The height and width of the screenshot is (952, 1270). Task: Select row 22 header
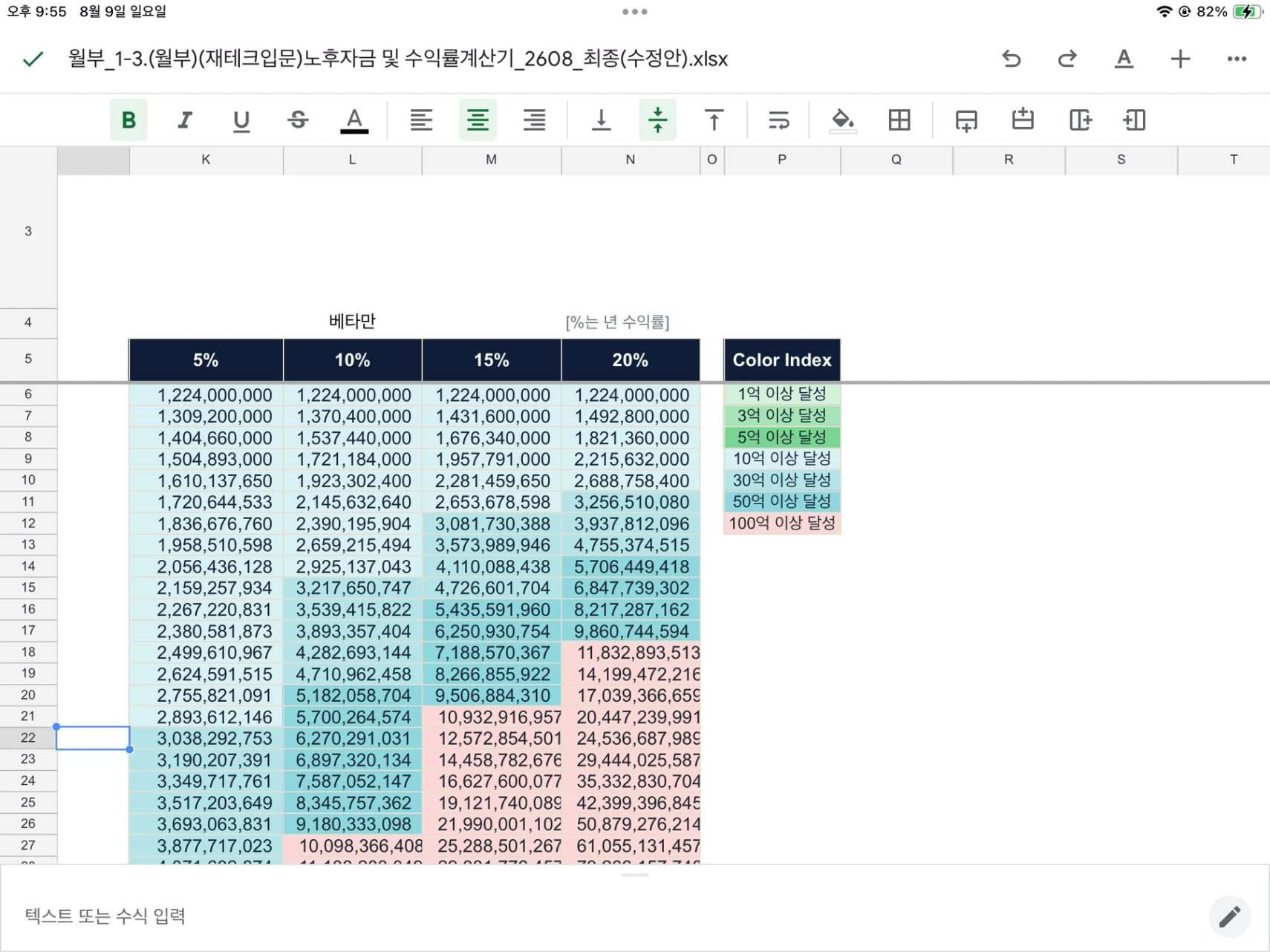28,738
